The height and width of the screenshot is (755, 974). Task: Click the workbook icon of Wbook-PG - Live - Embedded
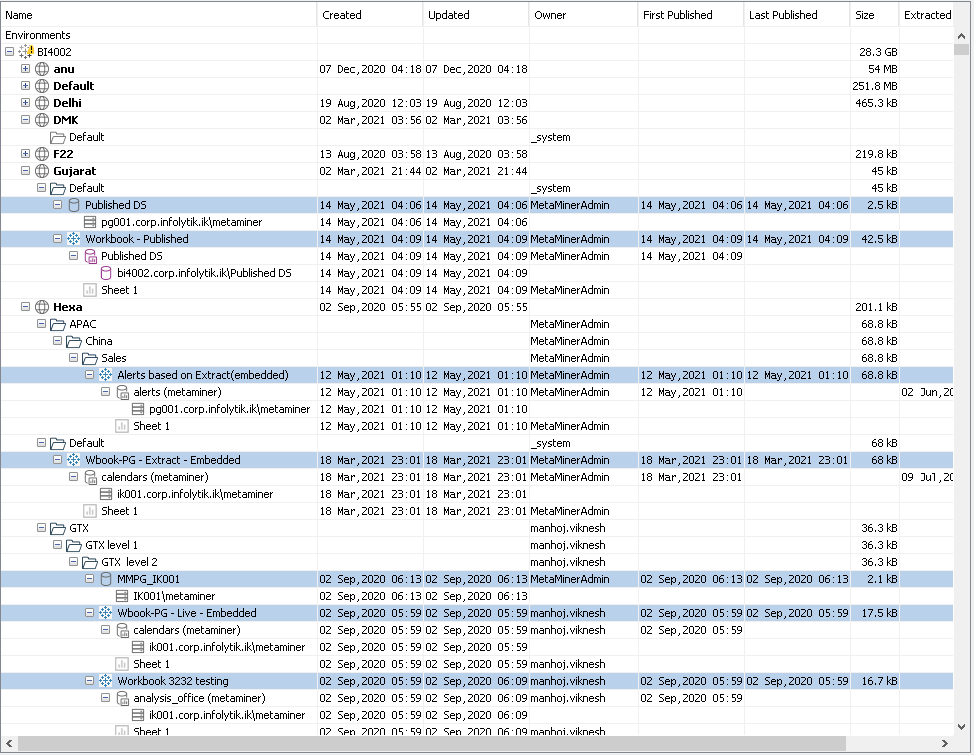coord(106,613)
